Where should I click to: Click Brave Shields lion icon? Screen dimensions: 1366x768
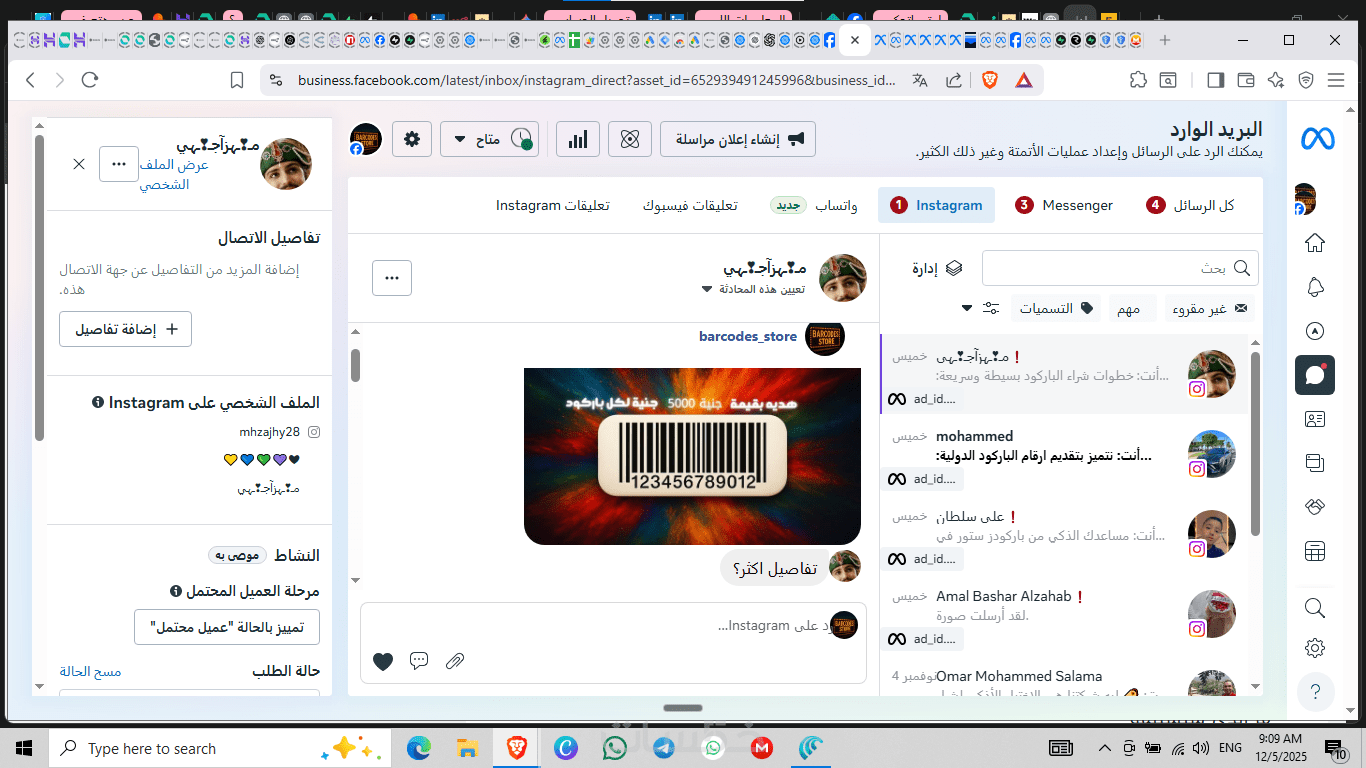click(x=990, y=80)
